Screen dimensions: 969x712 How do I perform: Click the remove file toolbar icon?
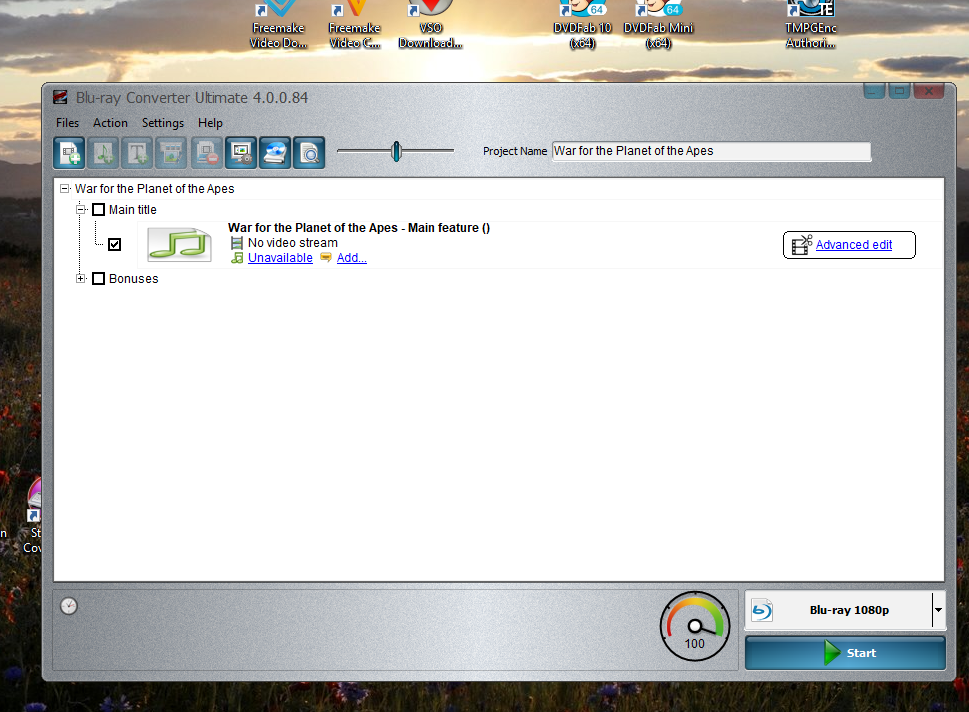pyautogui.click(x=206, y=152)
